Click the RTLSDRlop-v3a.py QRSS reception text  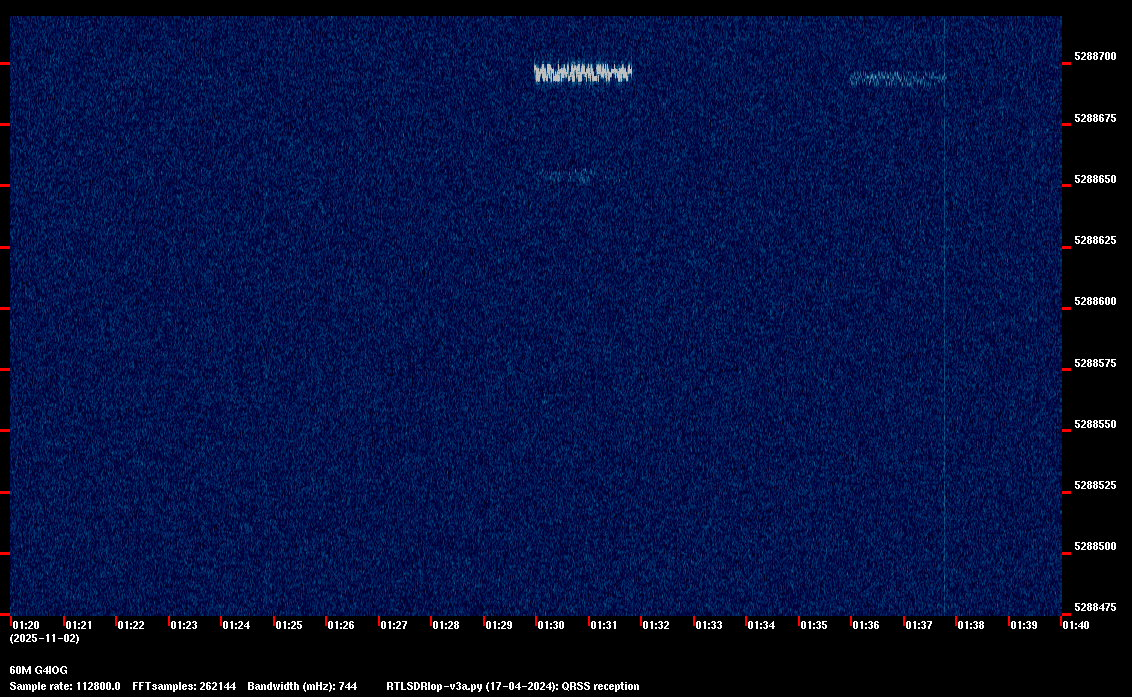click(513, 686)
